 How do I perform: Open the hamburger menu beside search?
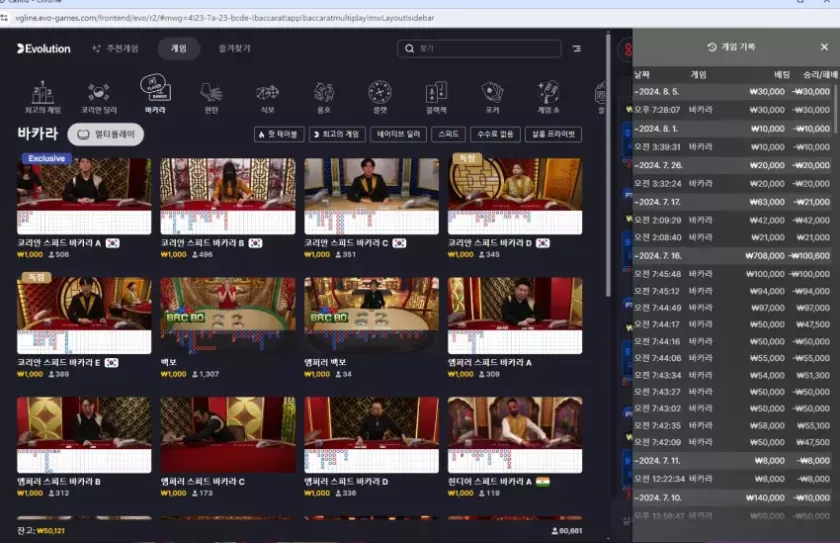[x=577, y=48]
